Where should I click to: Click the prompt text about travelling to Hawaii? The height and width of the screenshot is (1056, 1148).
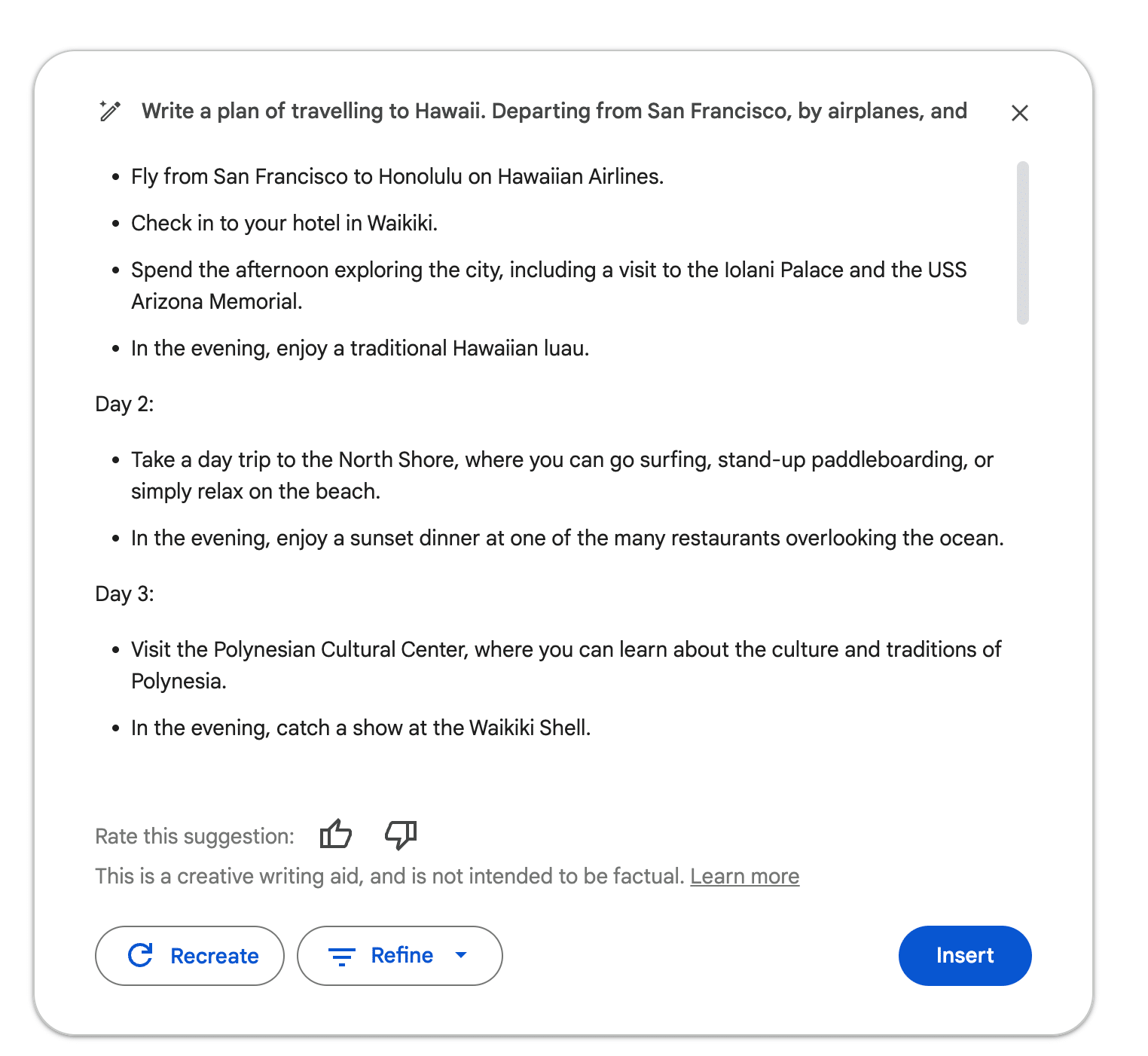pos(554,111)
